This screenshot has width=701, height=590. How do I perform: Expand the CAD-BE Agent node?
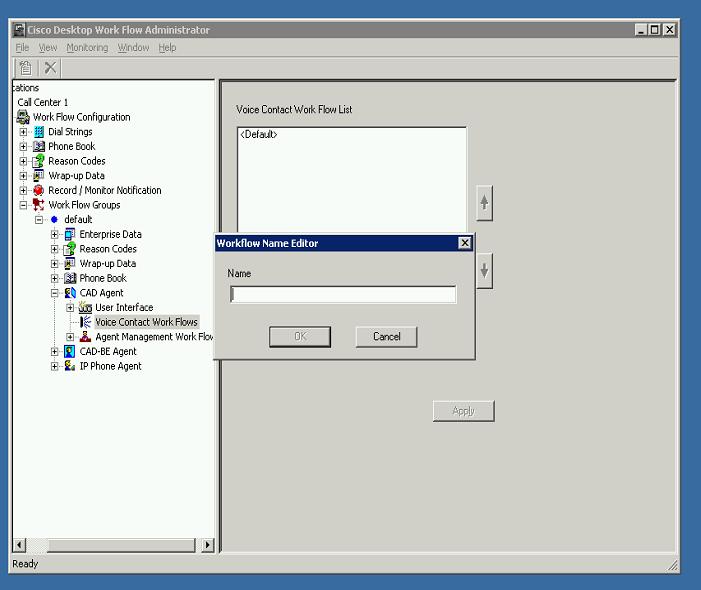coord(55,352)
